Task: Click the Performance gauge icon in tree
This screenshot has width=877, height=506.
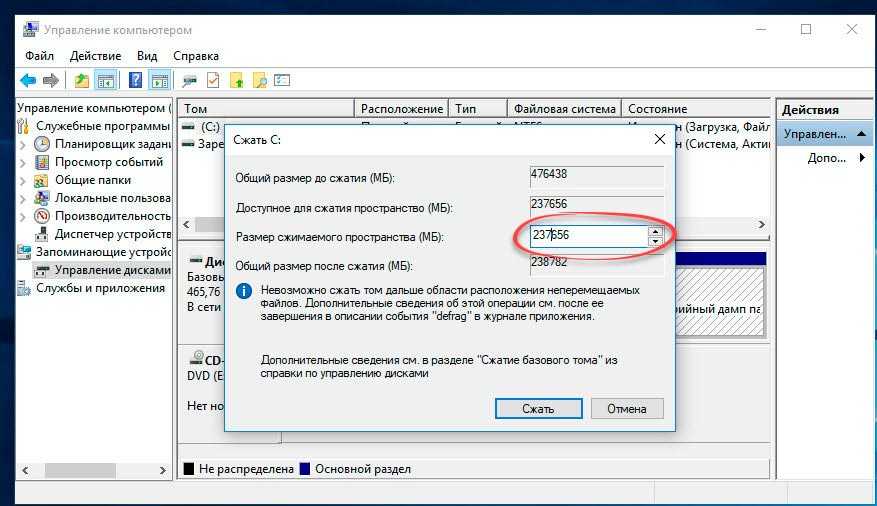Action: (41, 216)
